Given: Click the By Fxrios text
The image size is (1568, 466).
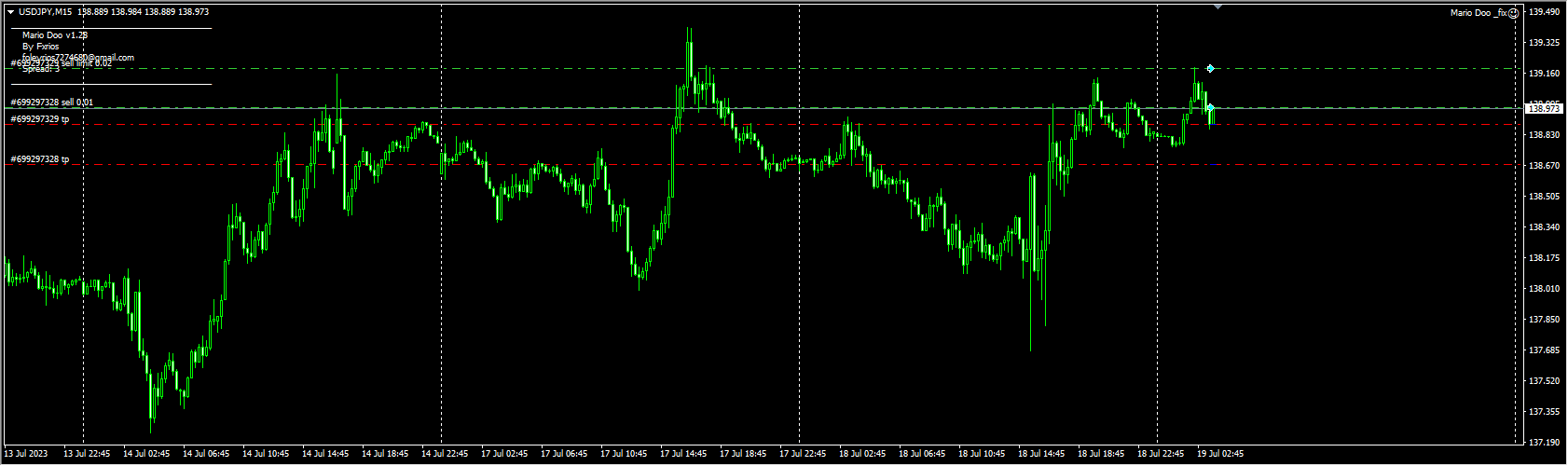Looking at the screenshot, I should coord(41,47).
